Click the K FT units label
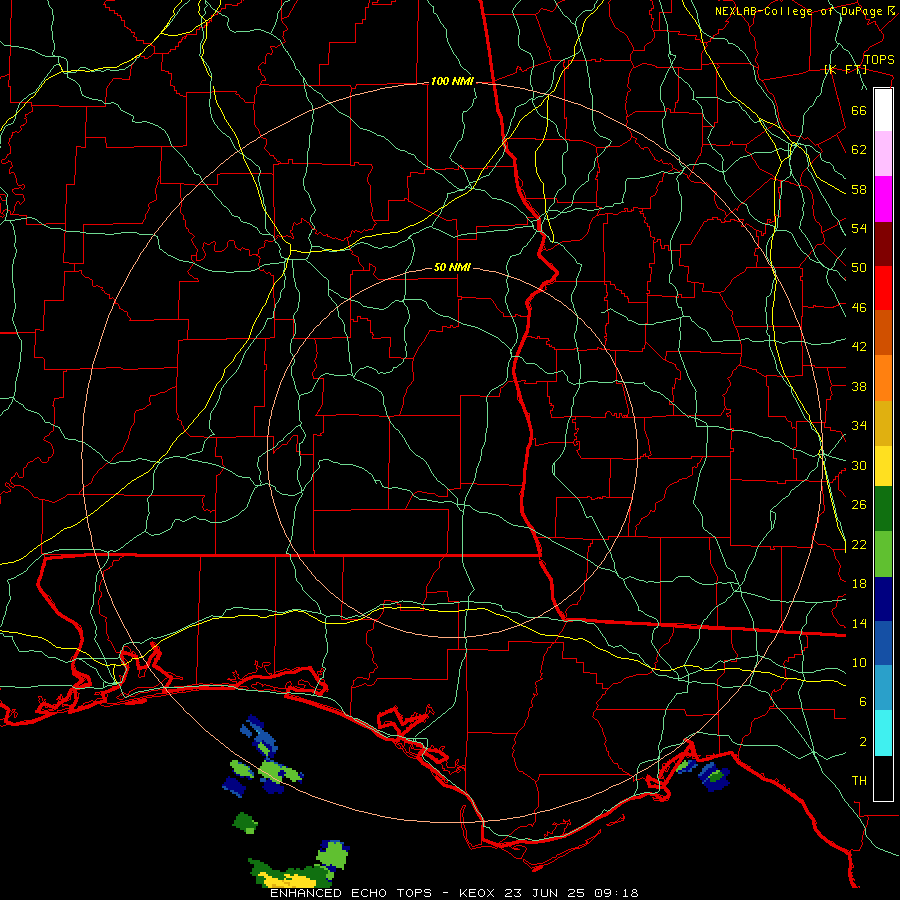 (845, 69)
